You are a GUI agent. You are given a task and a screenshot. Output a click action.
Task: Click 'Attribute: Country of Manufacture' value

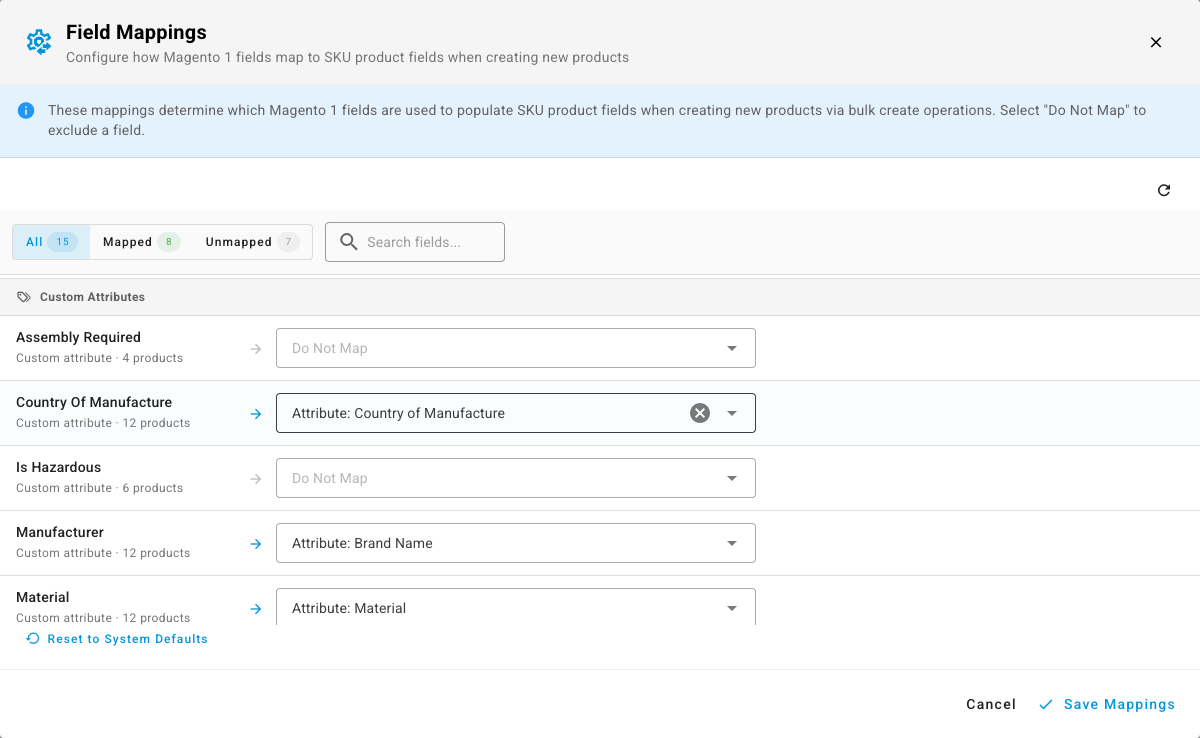click(398, 413)
